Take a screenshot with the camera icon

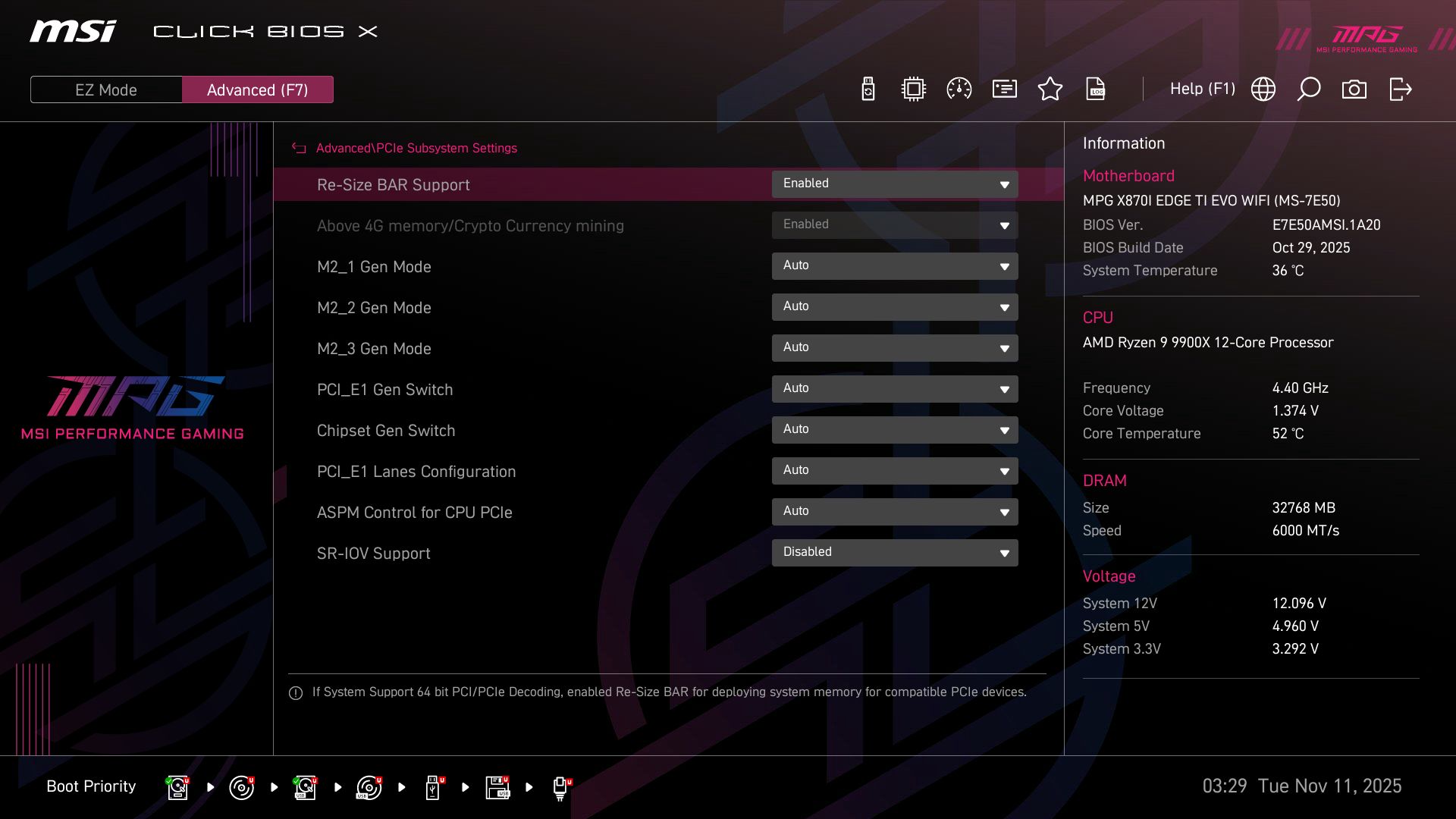pyautogui.click(x=1354, y=89)
